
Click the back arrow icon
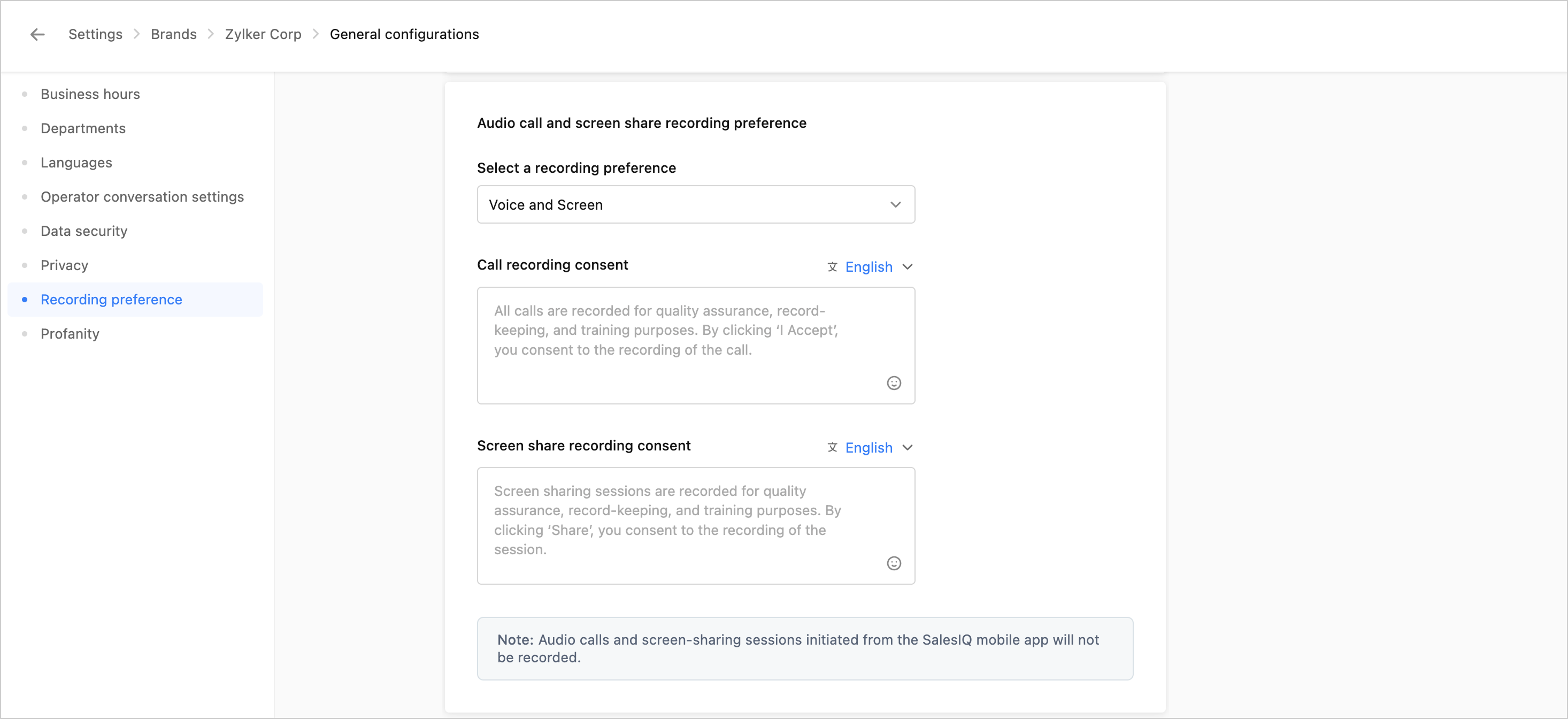point(38,35)
